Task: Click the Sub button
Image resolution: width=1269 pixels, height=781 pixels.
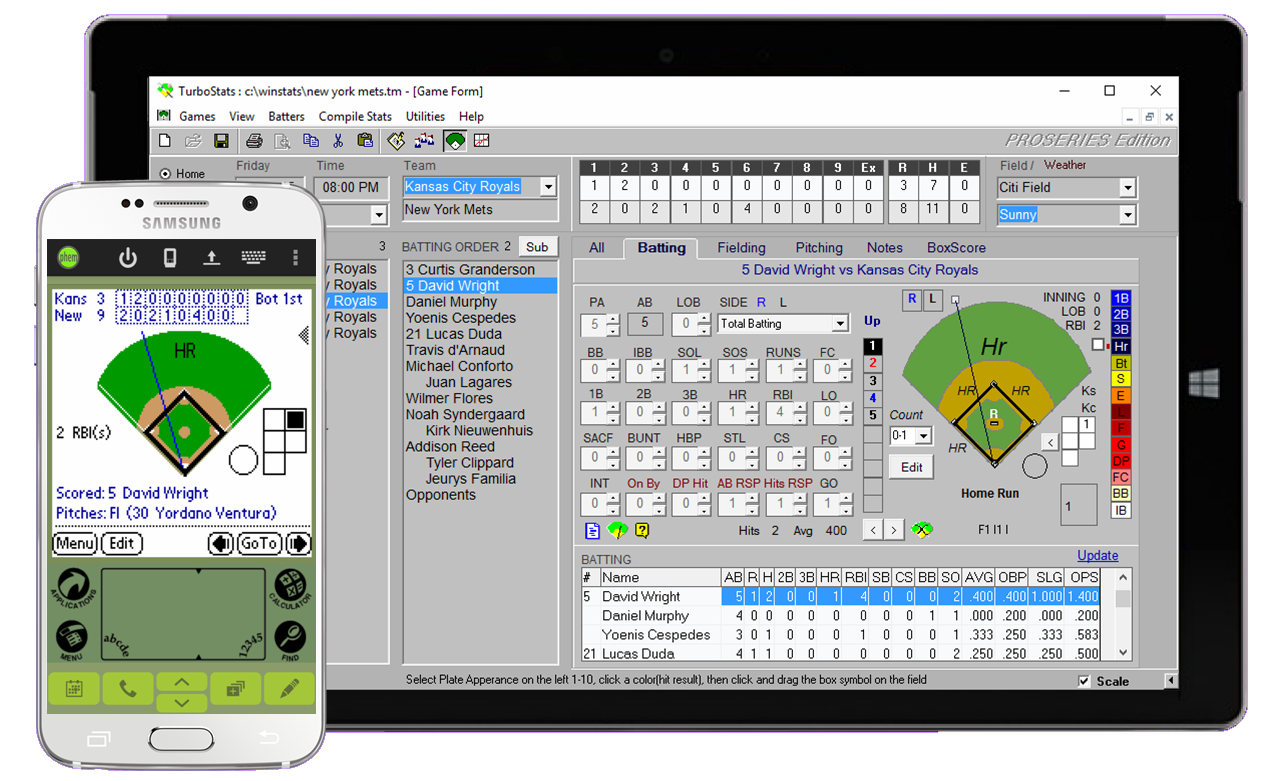Action: pyautogui.click(x=537, y=247)
